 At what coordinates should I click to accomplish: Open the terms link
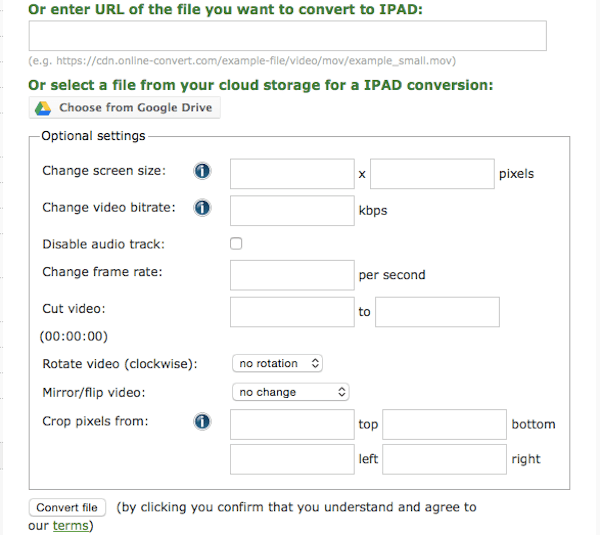pos(71,525)
